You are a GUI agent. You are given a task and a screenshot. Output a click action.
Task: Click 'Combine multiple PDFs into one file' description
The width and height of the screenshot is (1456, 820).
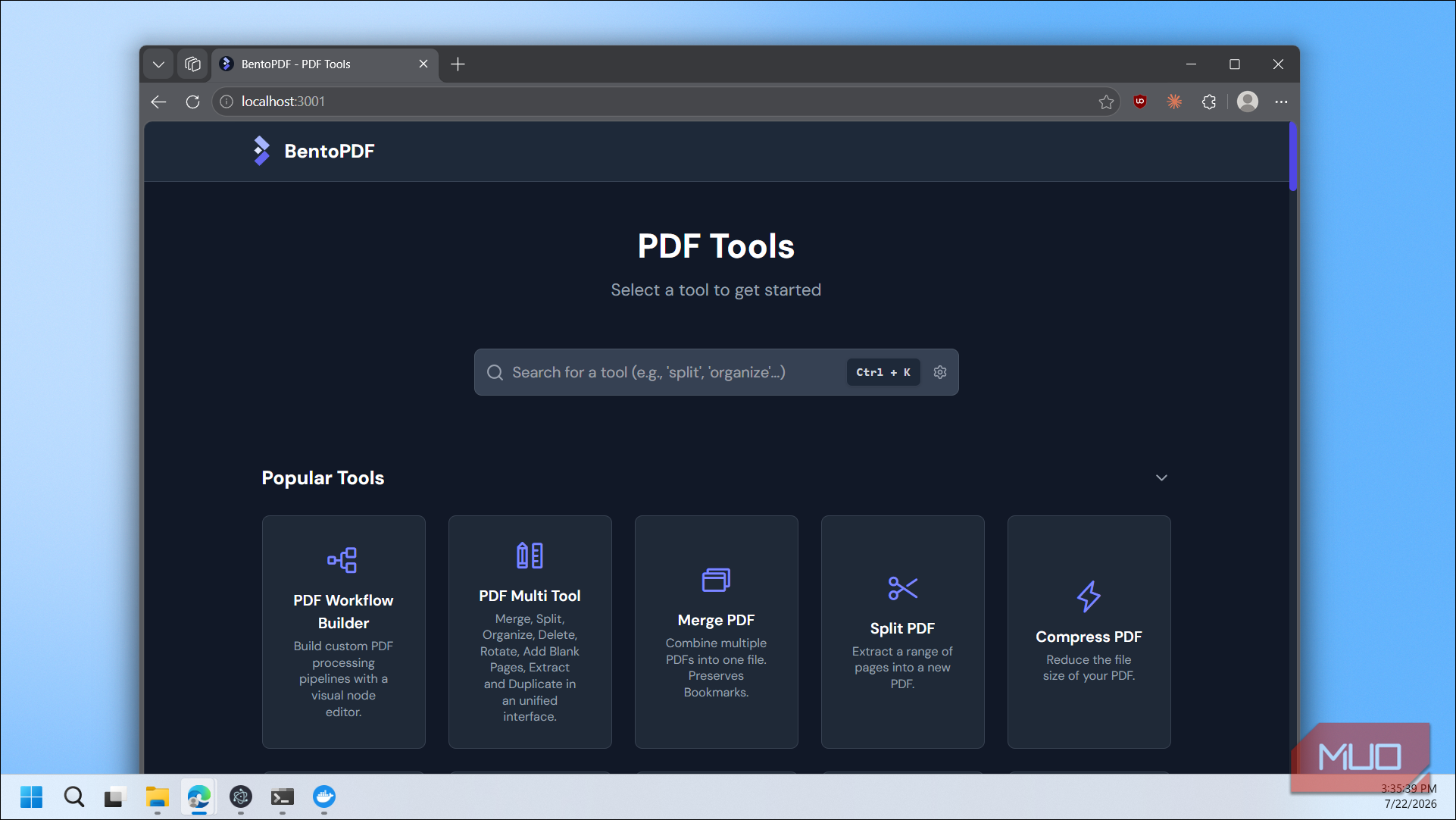coord(716,667)
